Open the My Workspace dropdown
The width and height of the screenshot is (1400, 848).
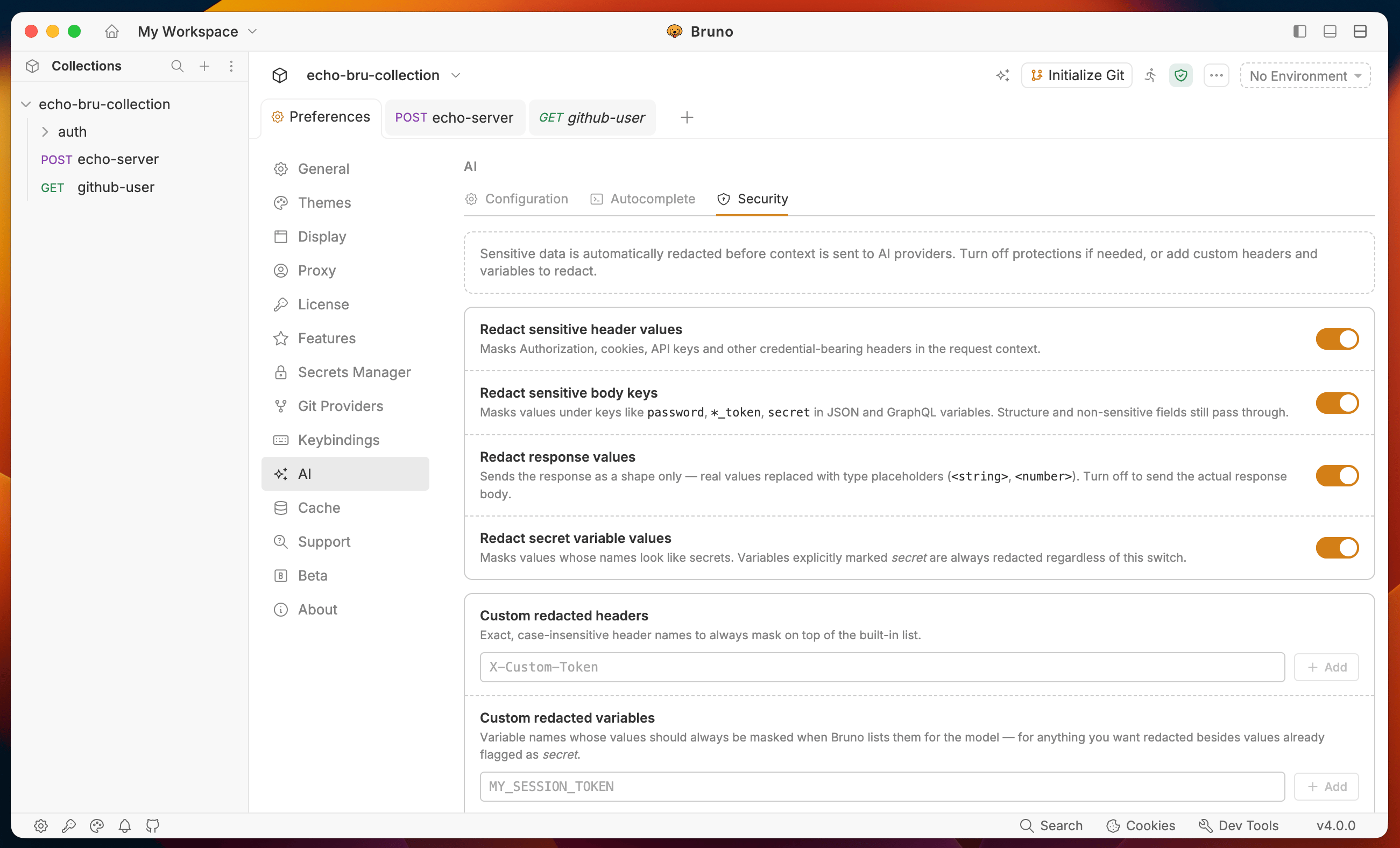[x=197, y=31]
